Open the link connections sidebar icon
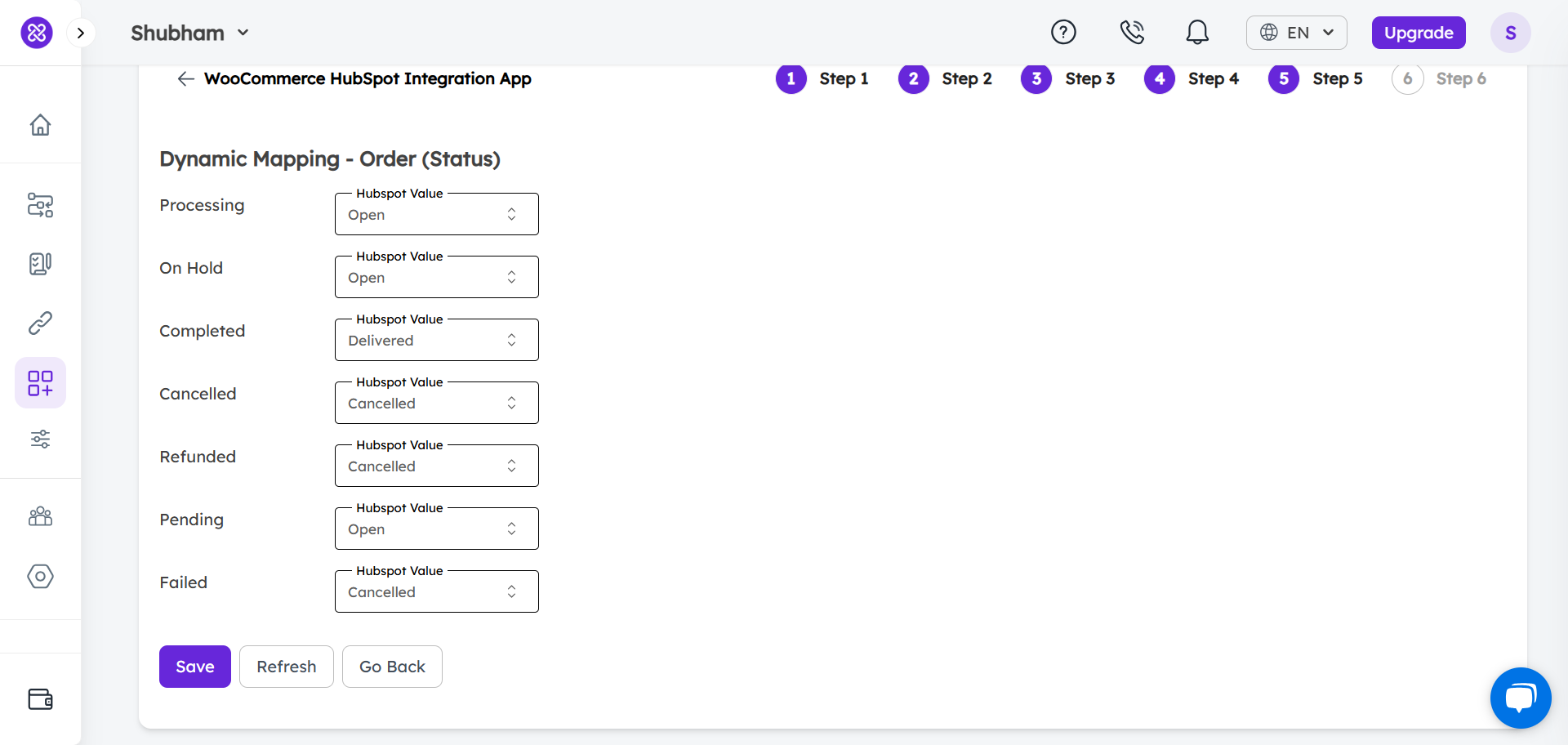Viewport: 1568px width, 745px height. pyautogui.click(x=40, y=323)
